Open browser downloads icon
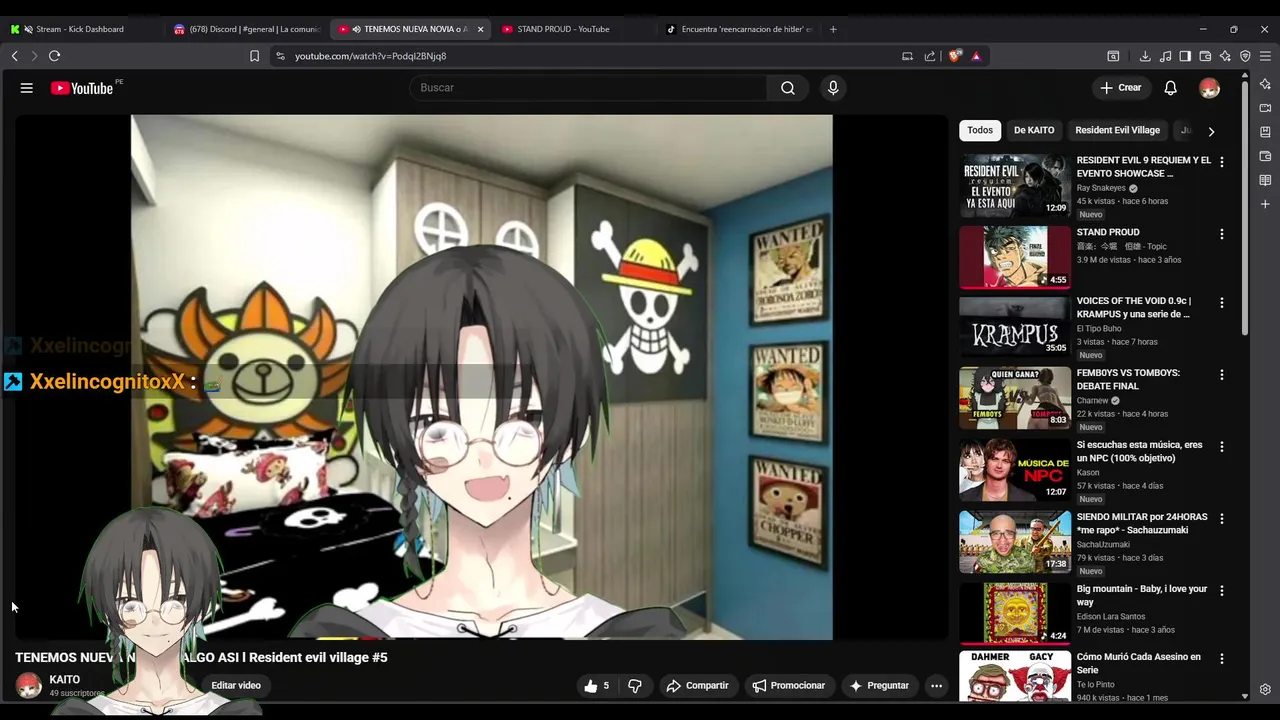This screenshot has height=720, width=1280. [1145, 56]
